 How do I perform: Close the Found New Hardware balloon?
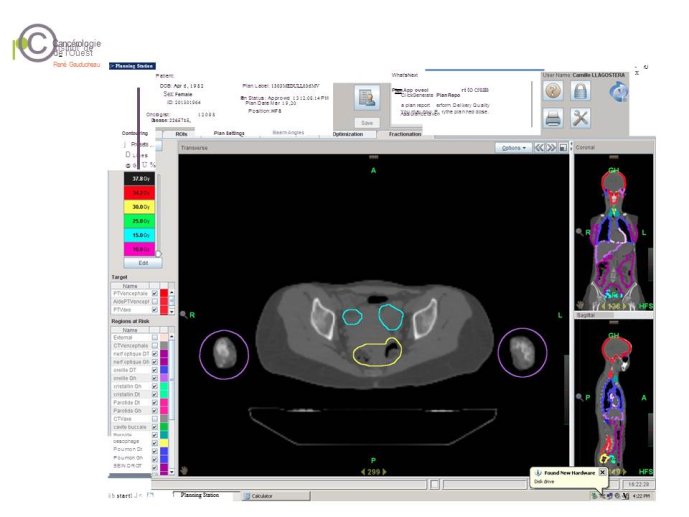click(x=602, y=473)
